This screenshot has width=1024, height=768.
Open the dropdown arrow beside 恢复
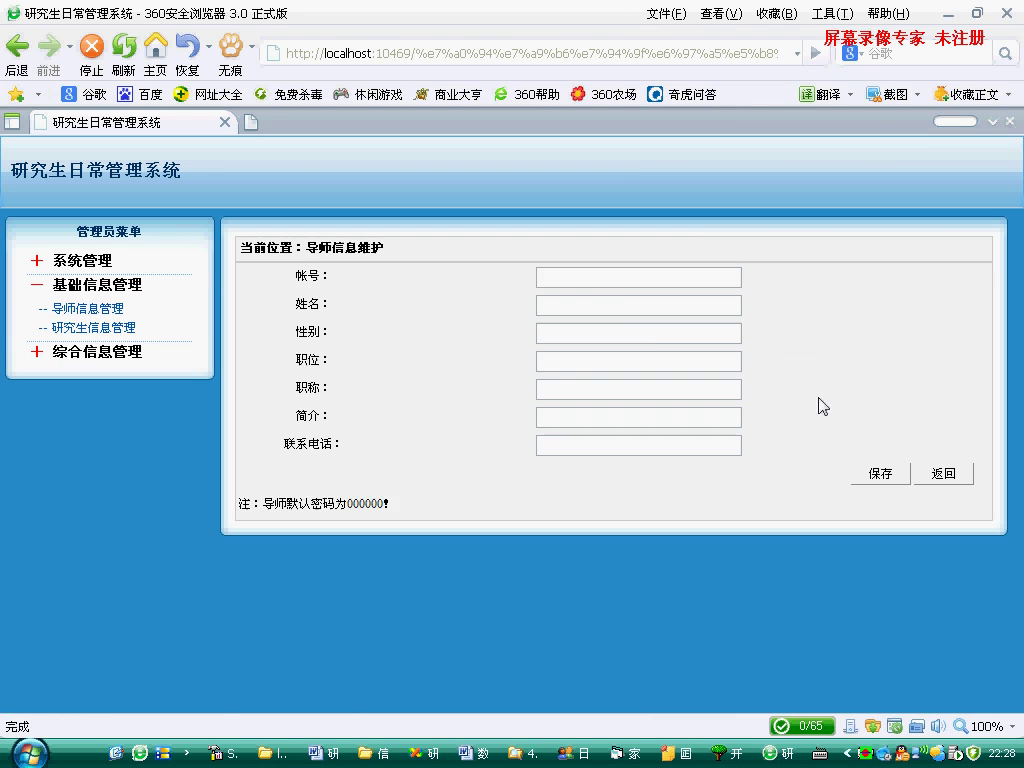208,46
